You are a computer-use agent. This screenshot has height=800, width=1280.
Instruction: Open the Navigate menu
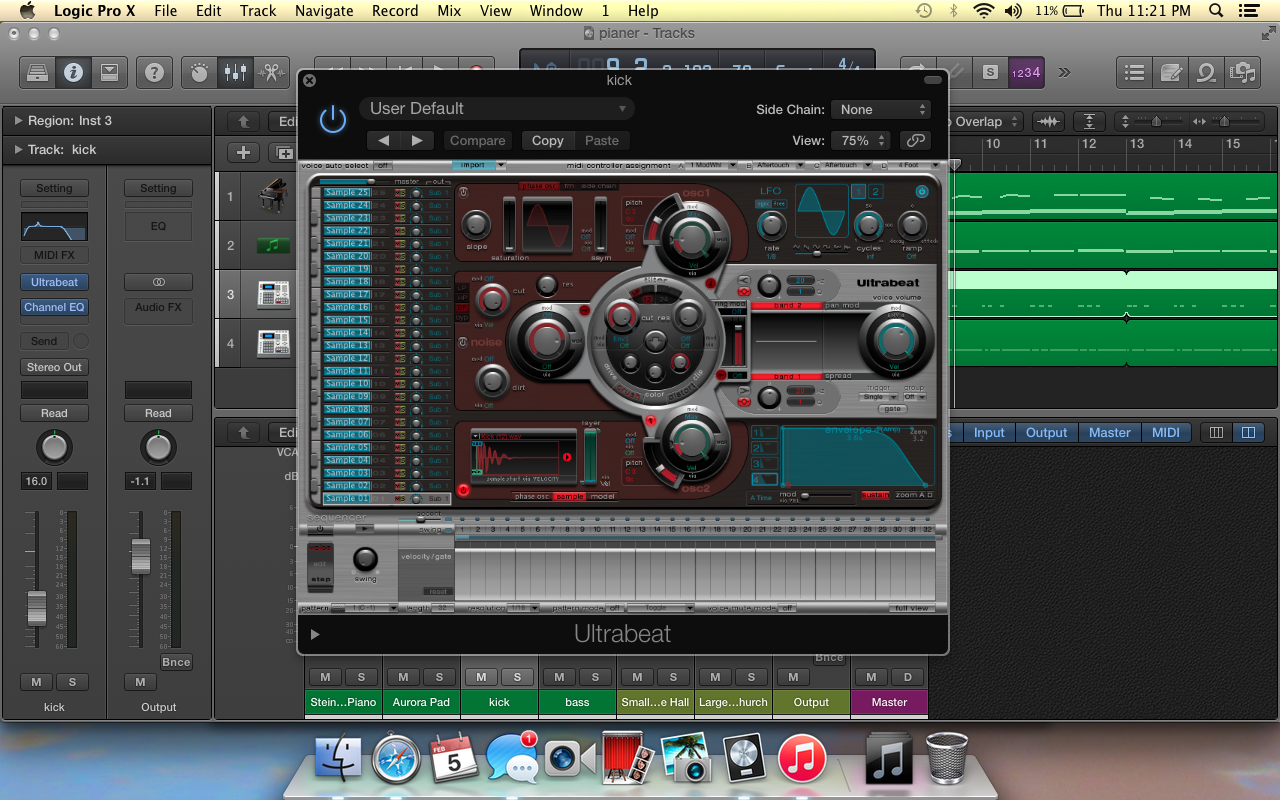tap(324, 11)
